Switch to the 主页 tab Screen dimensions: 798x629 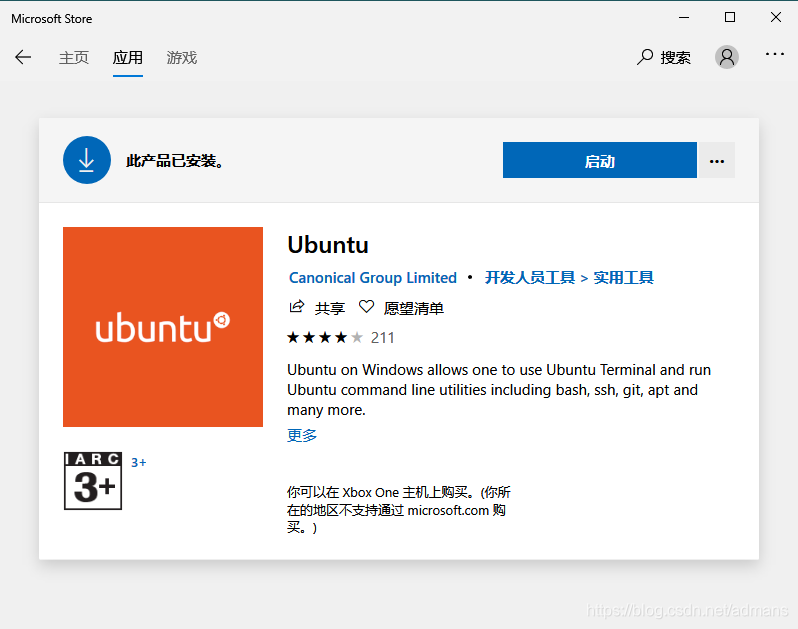[74, 58]
